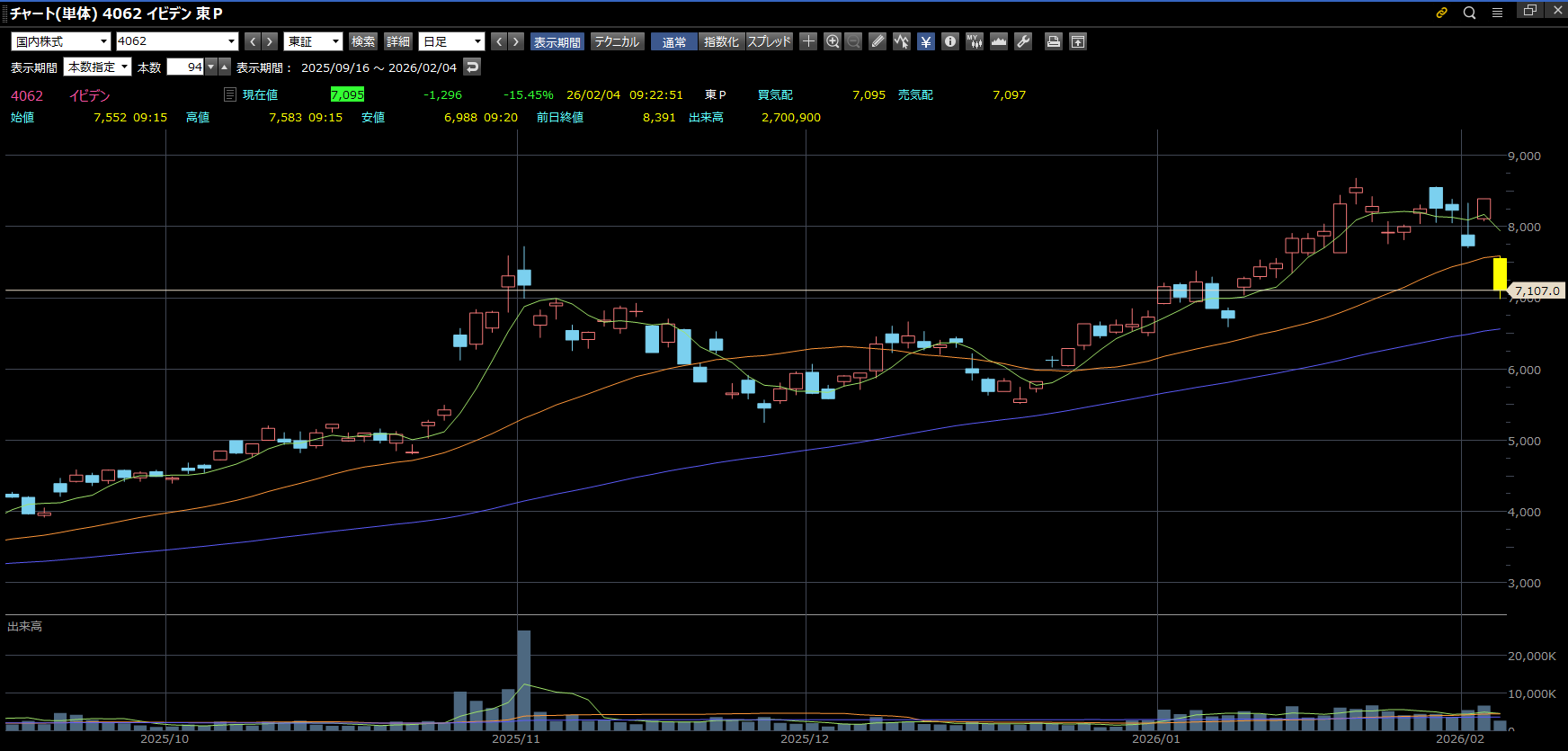Screen dimensions: 1568x751
Task: Click the 本数 bar count input field
Action: [185, 67]
